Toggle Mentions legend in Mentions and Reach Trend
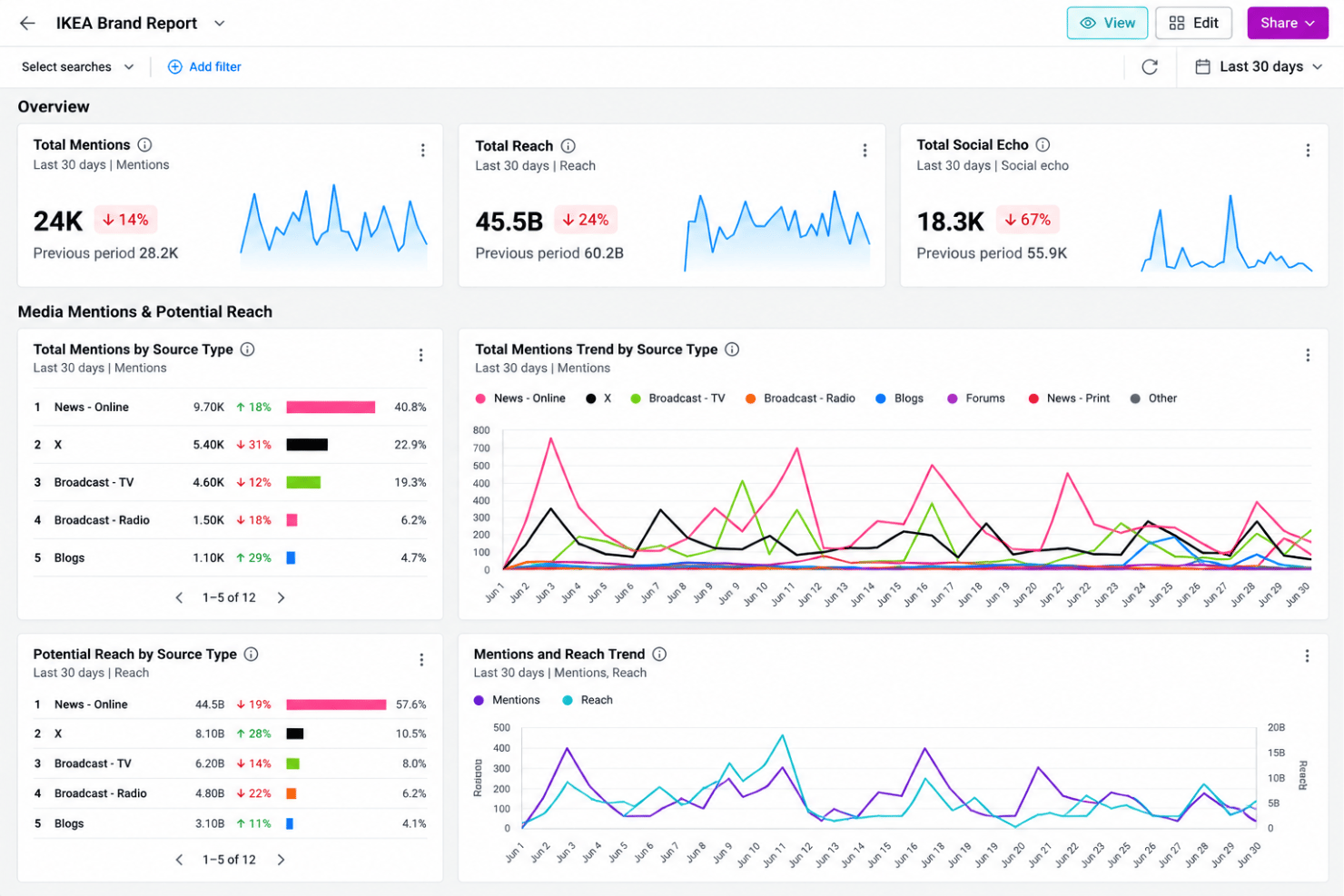This screenshot has height=896, width=1344. [507, 700]
